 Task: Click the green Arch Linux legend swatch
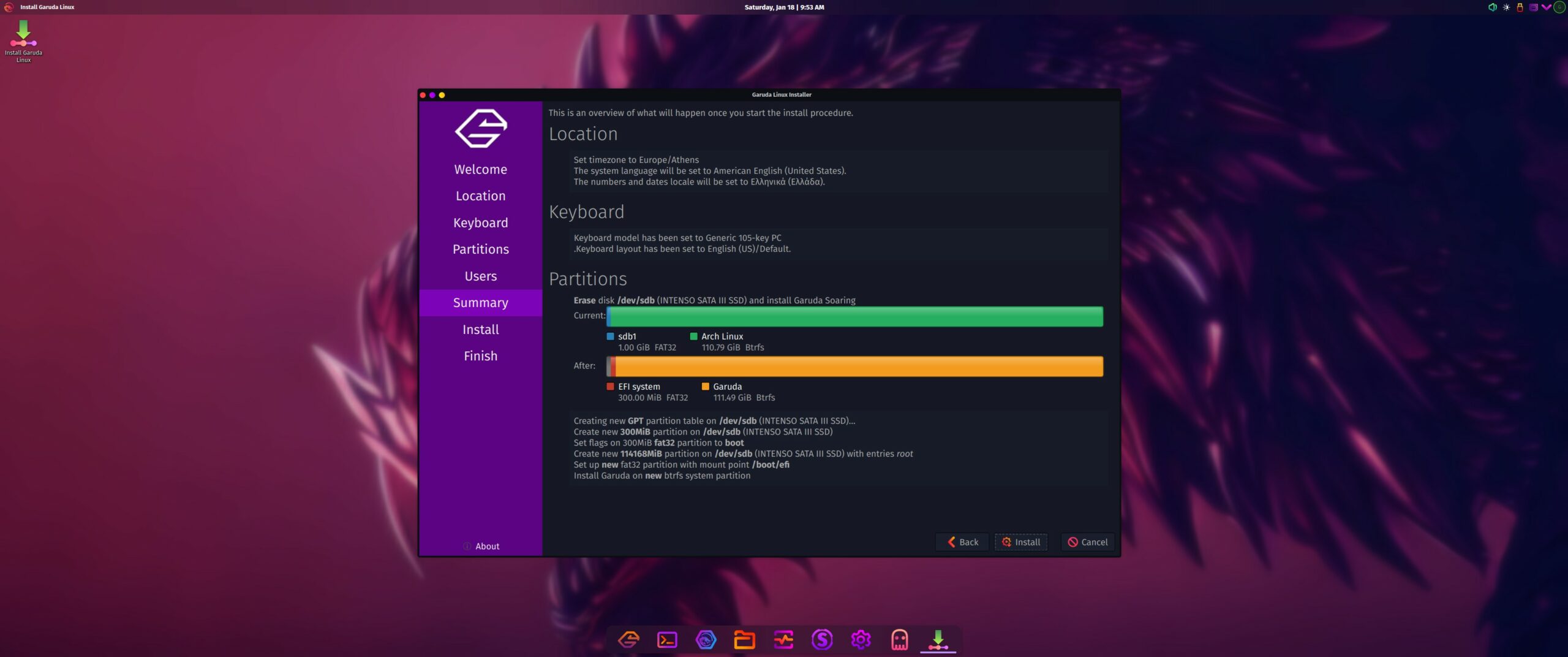coord(693,336)
